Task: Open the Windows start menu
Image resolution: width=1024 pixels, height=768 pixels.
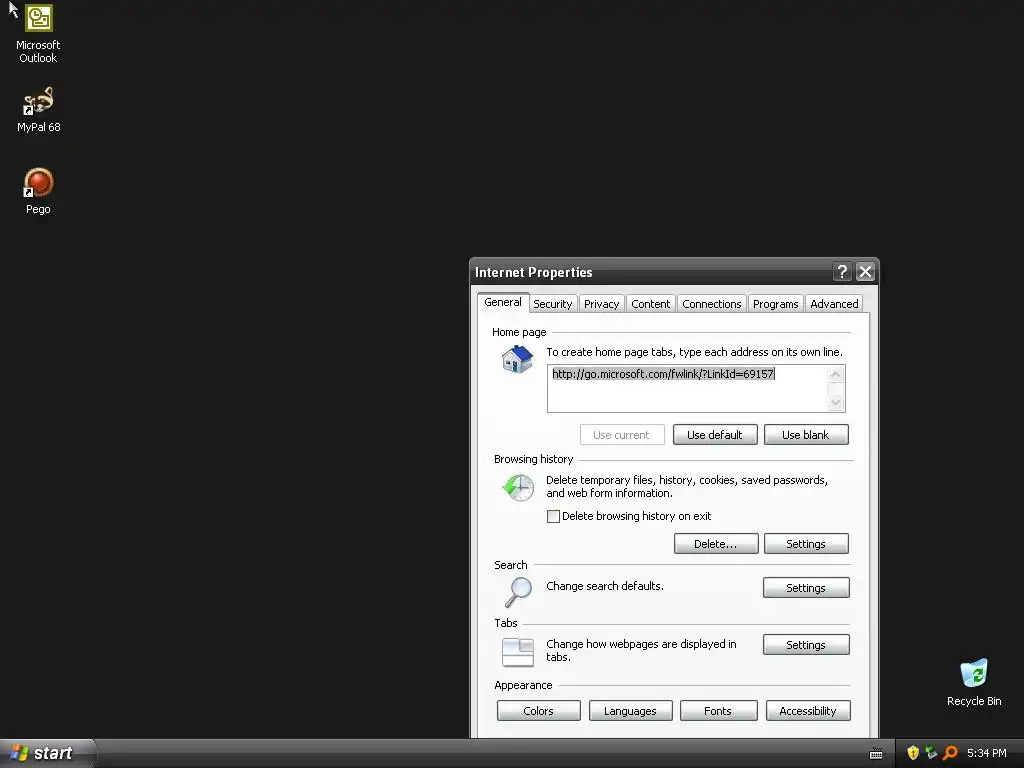Action: pyautogui.click(x=47, y=753)
